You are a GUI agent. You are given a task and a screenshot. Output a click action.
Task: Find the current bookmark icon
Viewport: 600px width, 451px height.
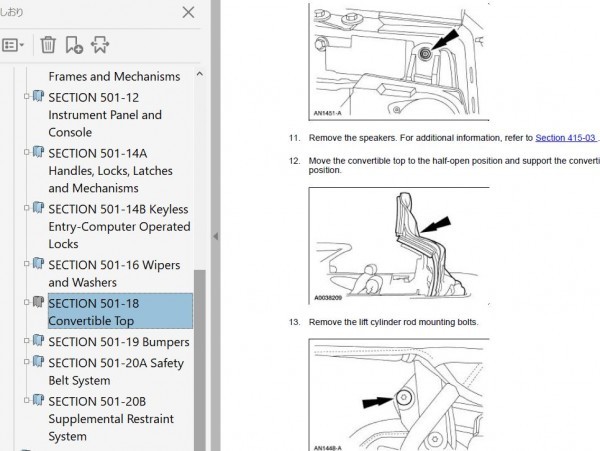(100, 45)
